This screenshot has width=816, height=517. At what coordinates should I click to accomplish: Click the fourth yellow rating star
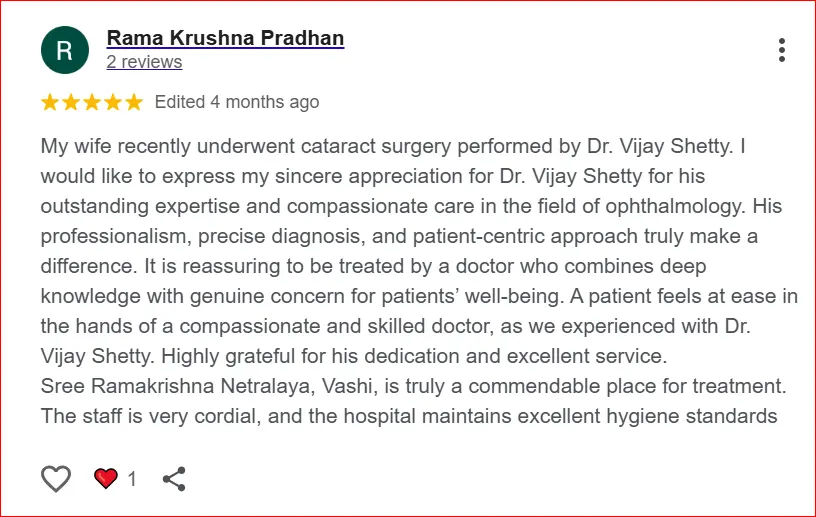[x=112, y=102]
